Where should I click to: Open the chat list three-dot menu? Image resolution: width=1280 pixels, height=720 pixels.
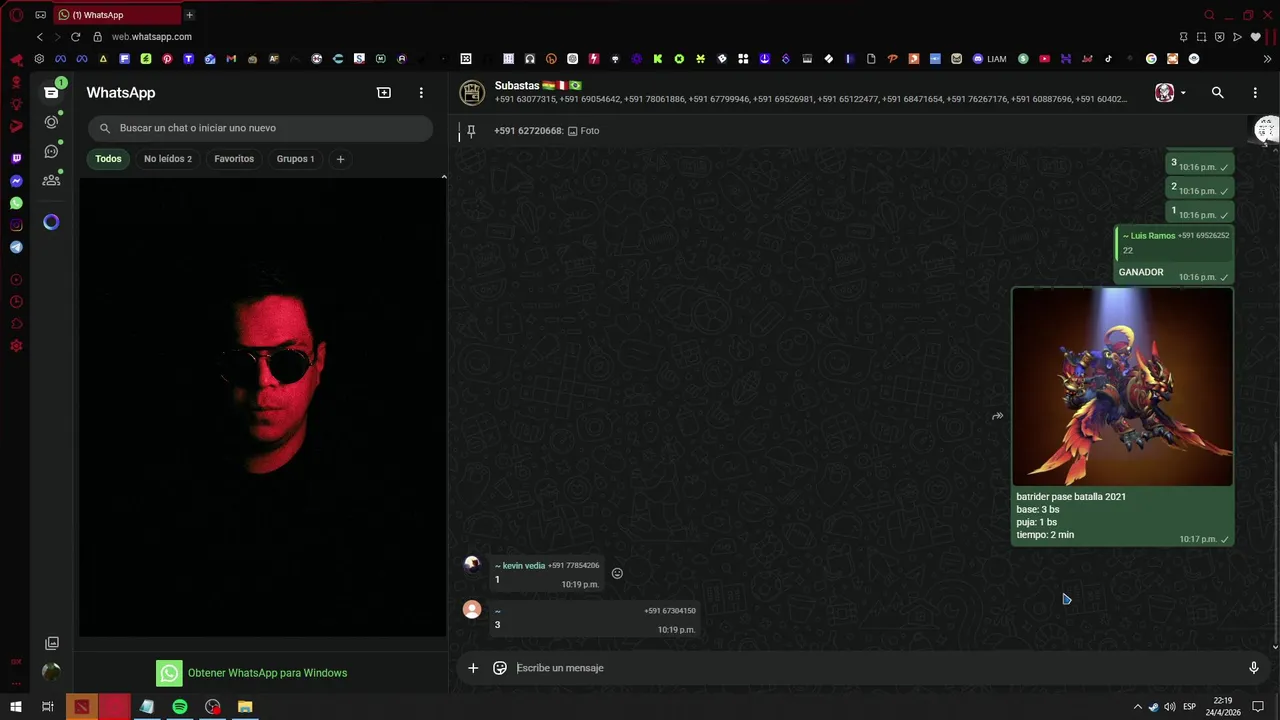click(421, 93)
